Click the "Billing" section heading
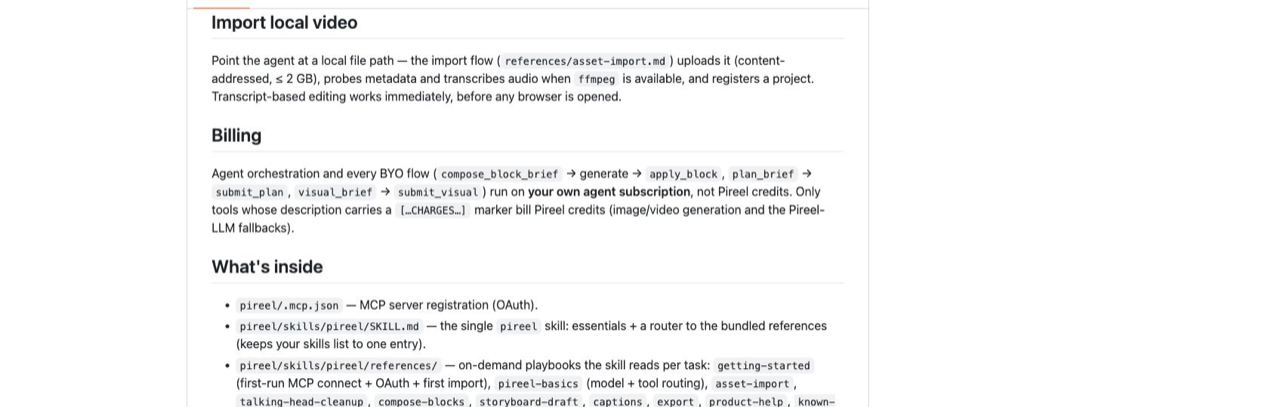 pos(236,135)
